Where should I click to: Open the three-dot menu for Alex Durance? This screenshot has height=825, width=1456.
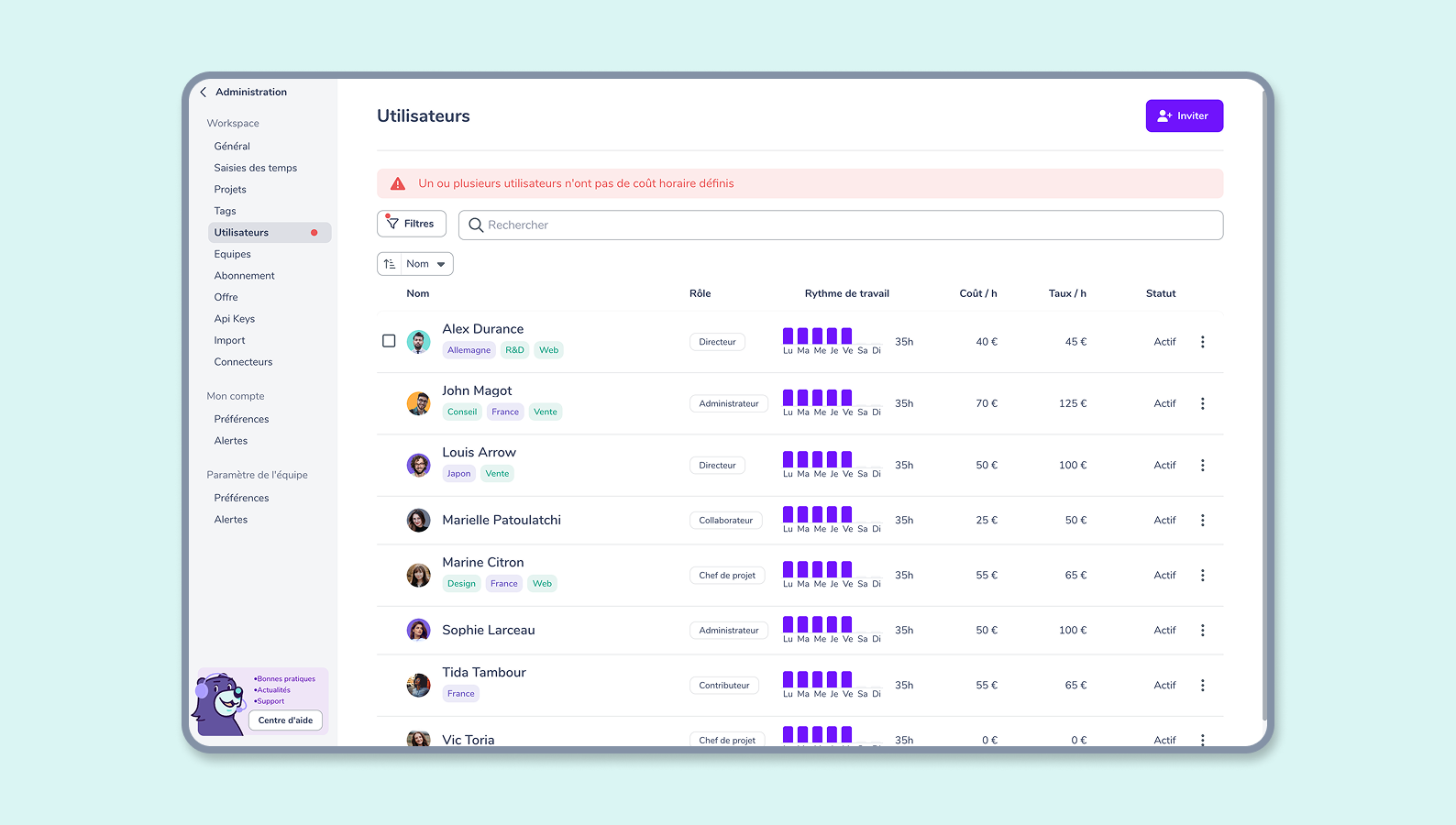point(1202,342)
